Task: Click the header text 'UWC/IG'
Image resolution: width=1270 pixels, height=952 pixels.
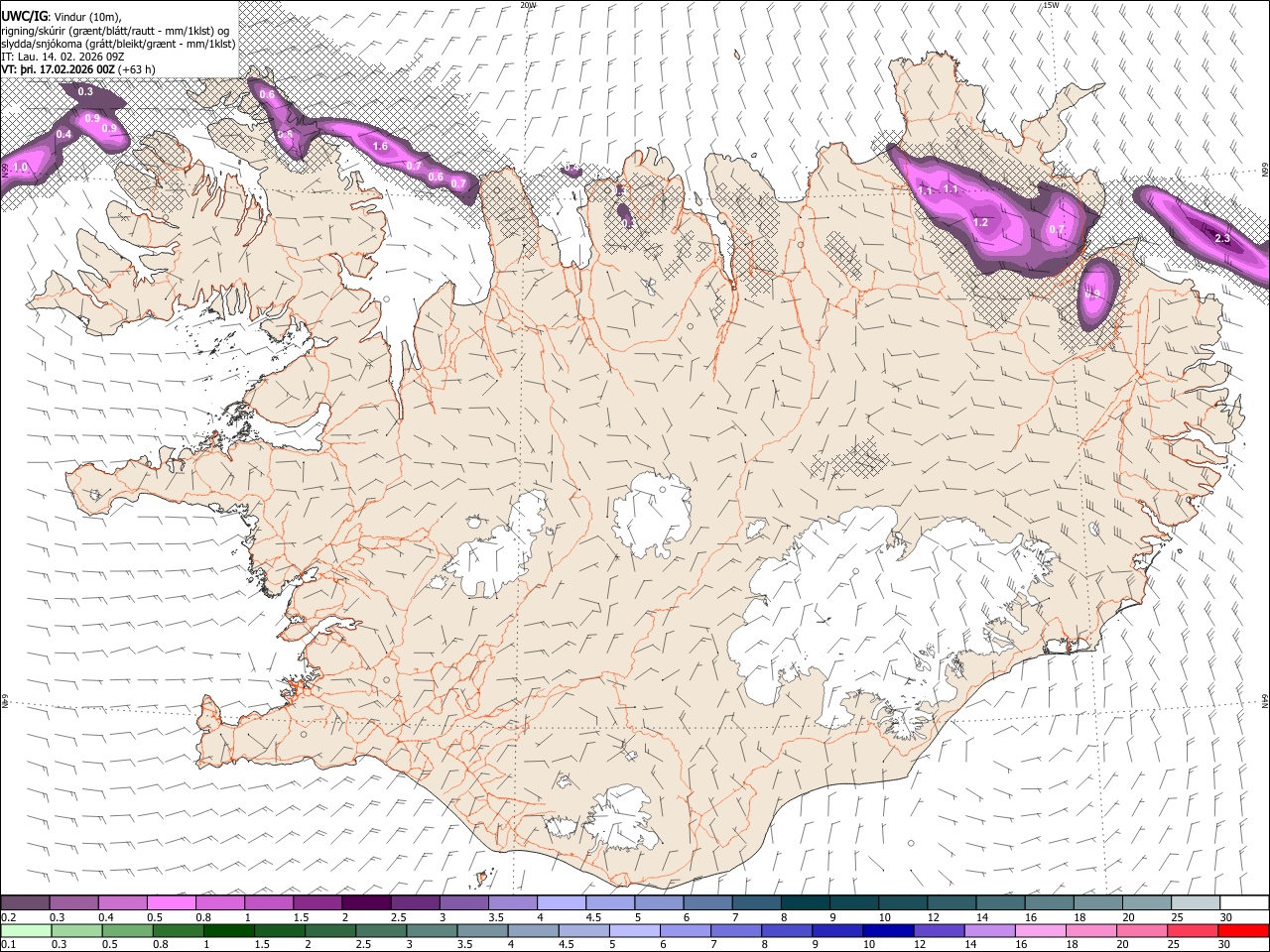Action: (x=24, y=15)
